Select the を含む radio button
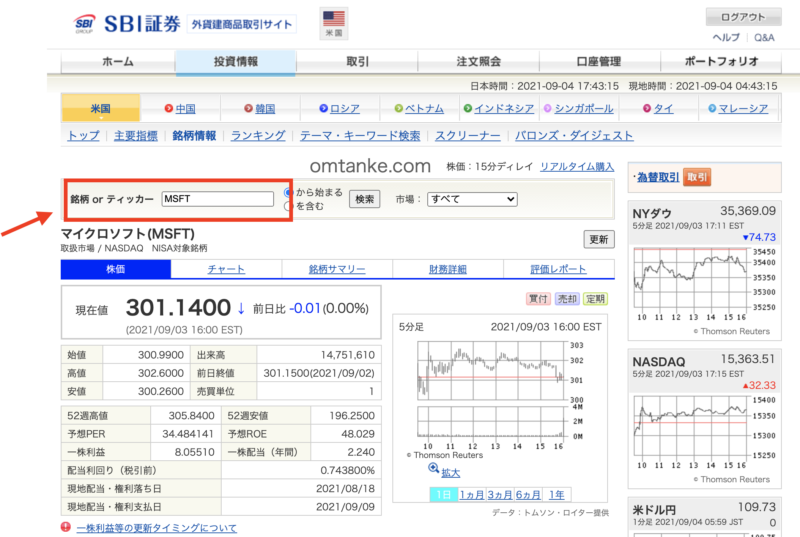Screen dimensions: 800x537 point(288,206)
